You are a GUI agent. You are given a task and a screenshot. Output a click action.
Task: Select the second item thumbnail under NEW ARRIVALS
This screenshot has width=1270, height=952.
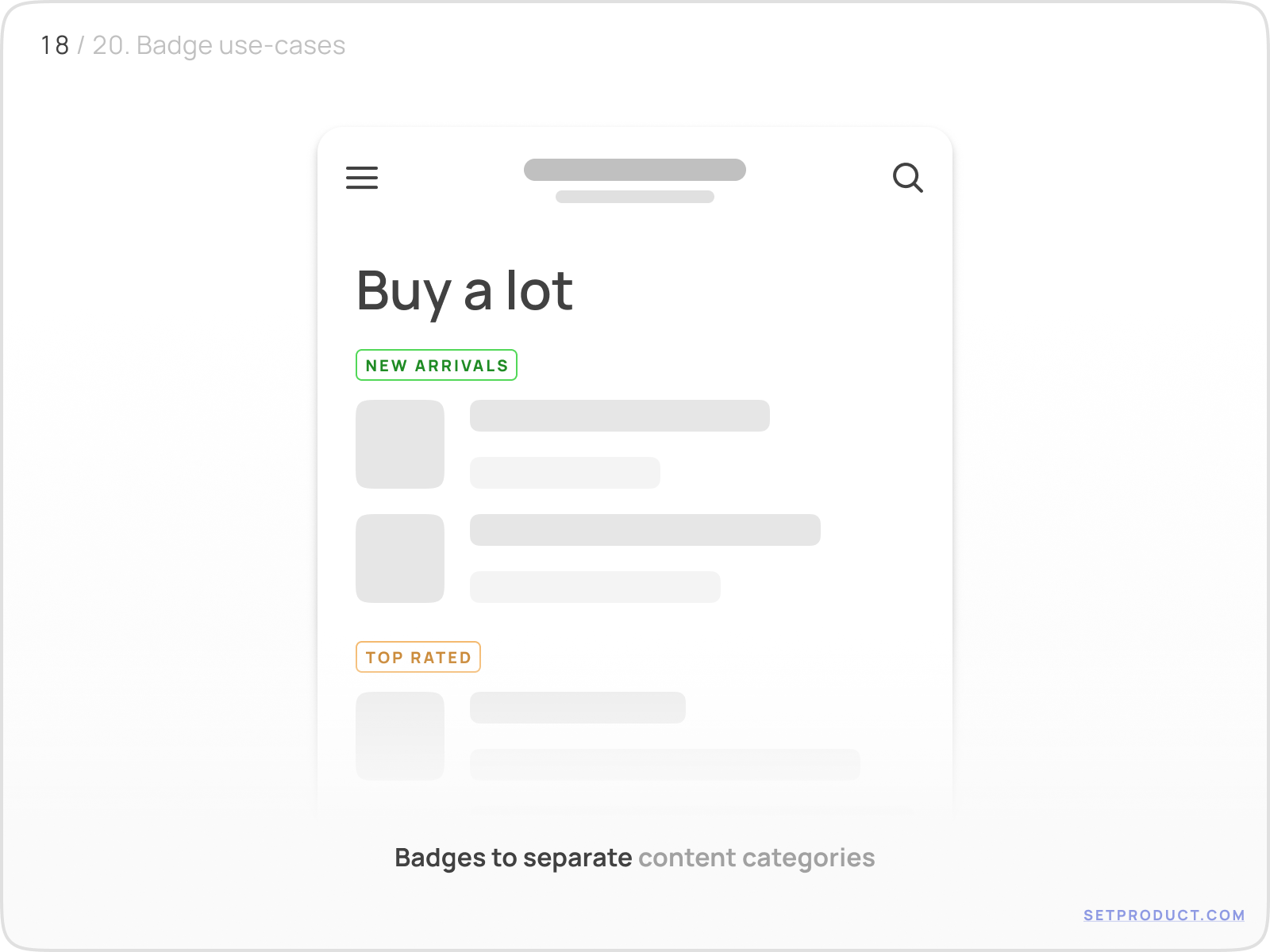click(x=400, y=559)
